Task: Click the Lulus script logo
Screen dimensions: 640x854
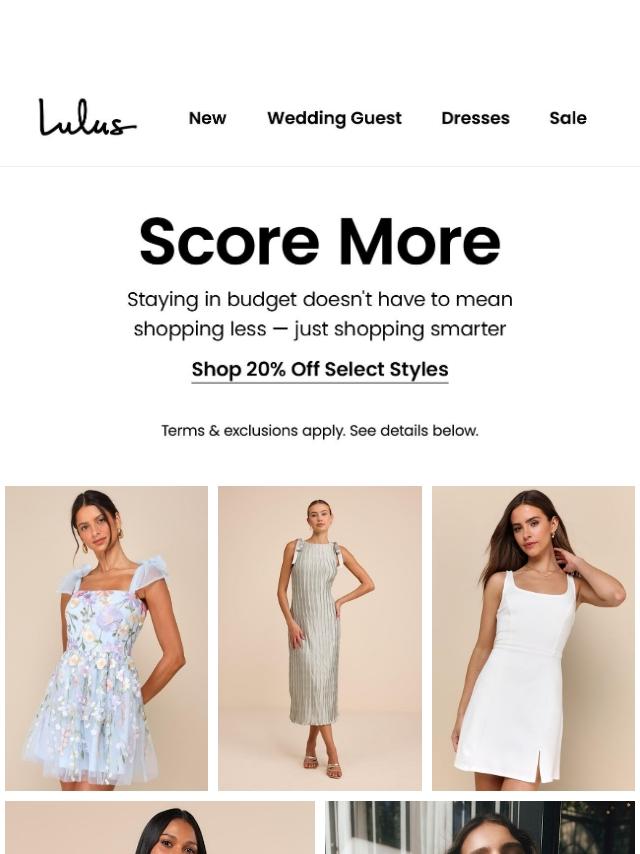Action: (87, 117)
